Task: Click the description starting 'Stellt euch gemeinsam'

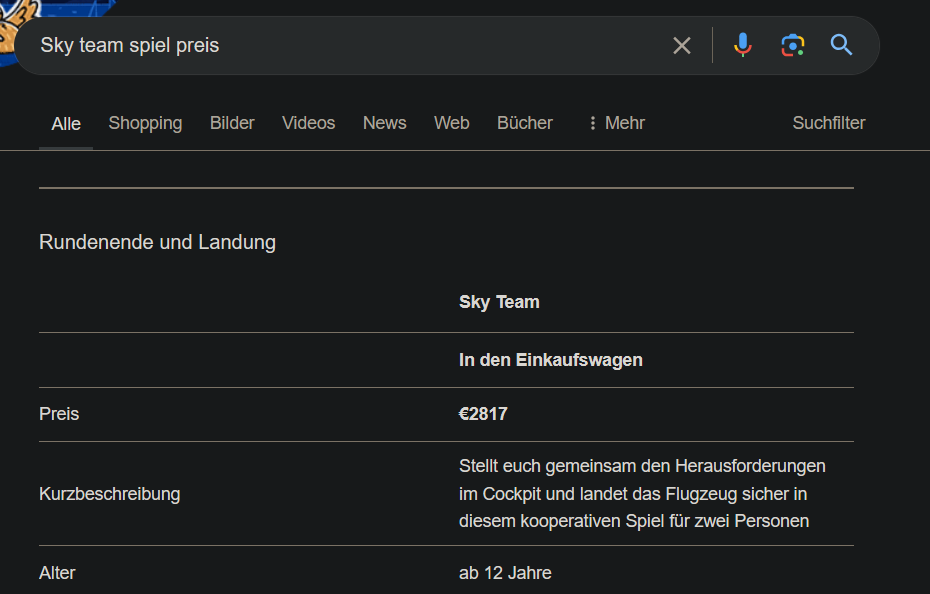Action: tap(642, 493)
